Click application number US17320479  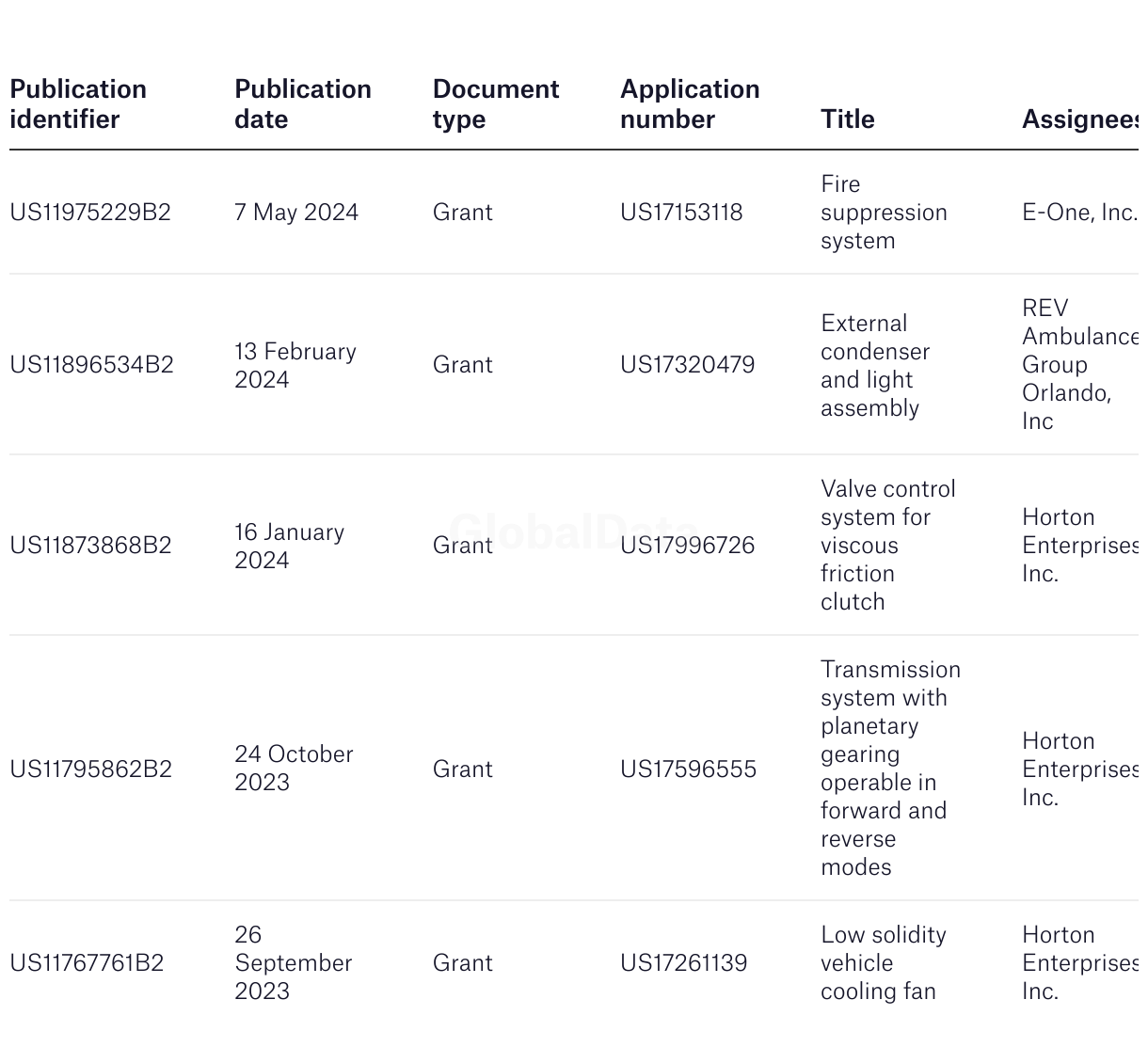click(x=687, y=365)
